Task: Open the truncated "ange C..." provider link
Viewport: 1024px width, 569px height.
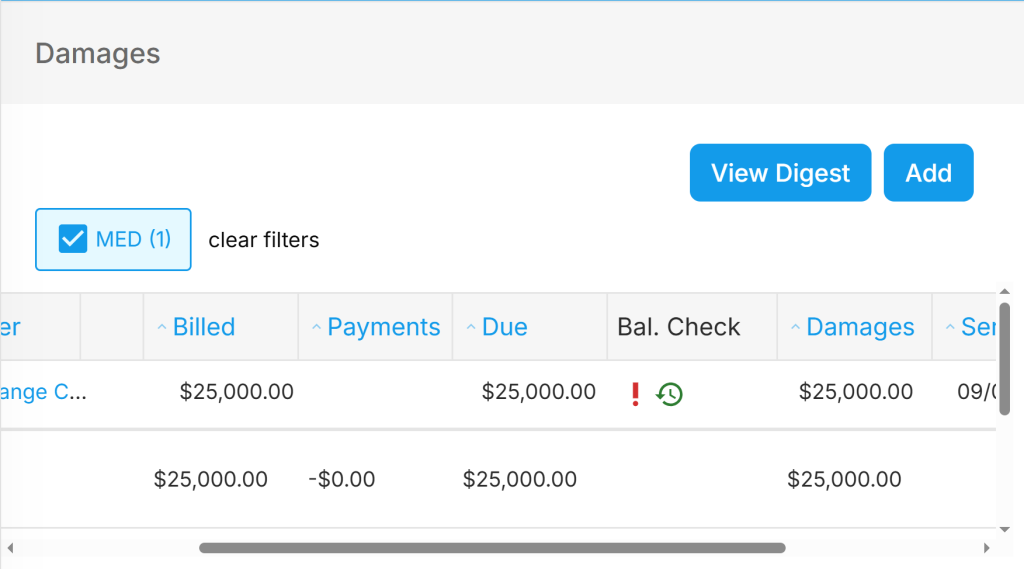Action: point(42,392)
